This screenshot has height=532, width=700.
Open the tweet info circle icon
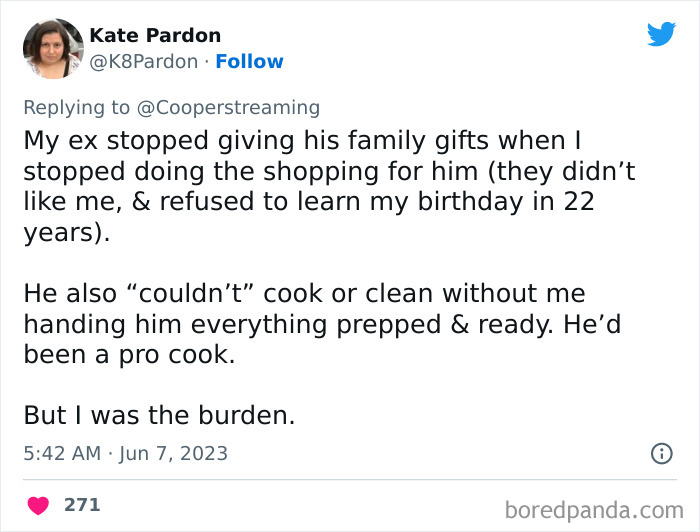point(661,454)
